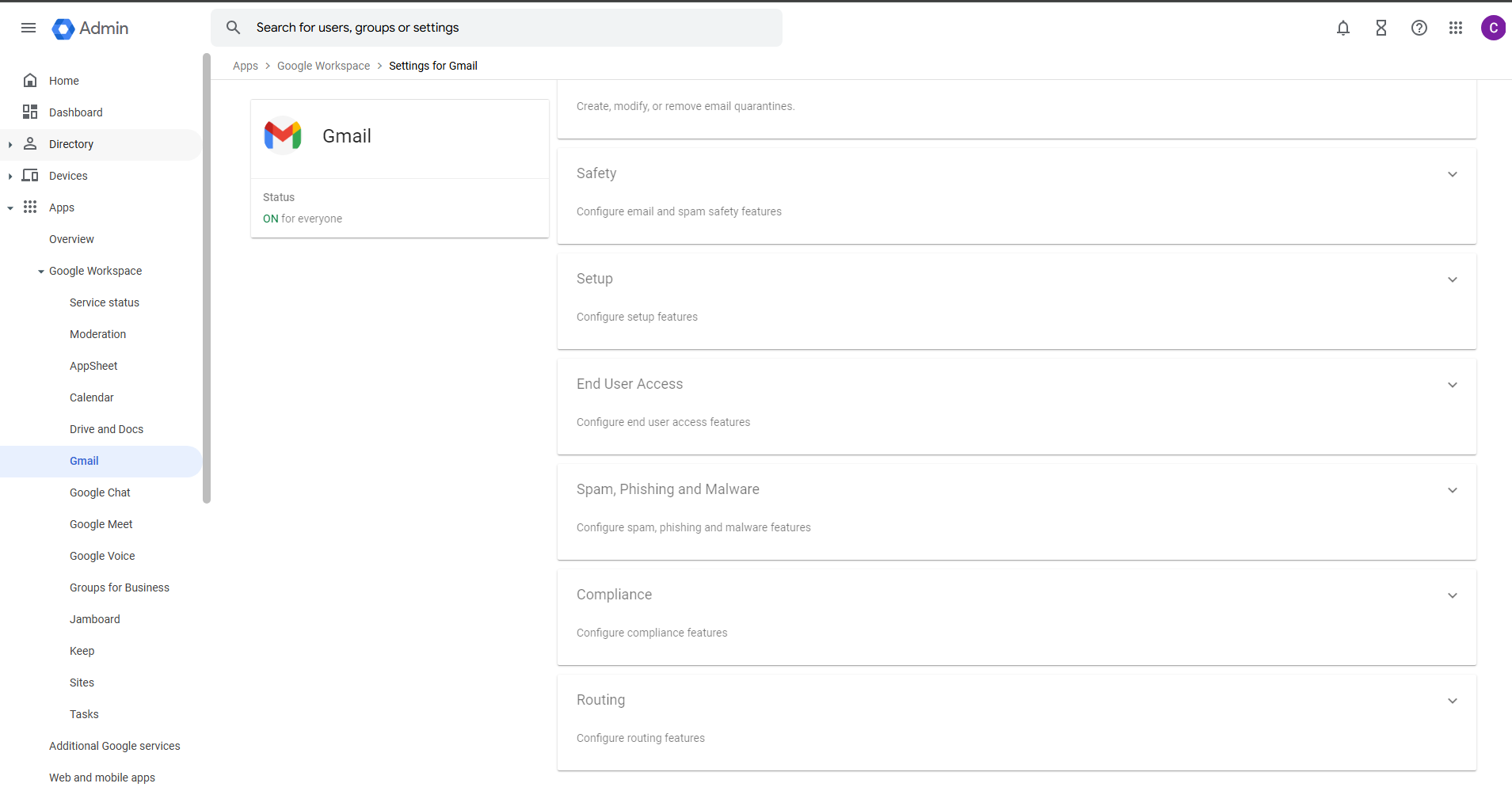Click the sidebar vertical scrollbar
This screenshot has height=791, width=1512.
point(207,278)
